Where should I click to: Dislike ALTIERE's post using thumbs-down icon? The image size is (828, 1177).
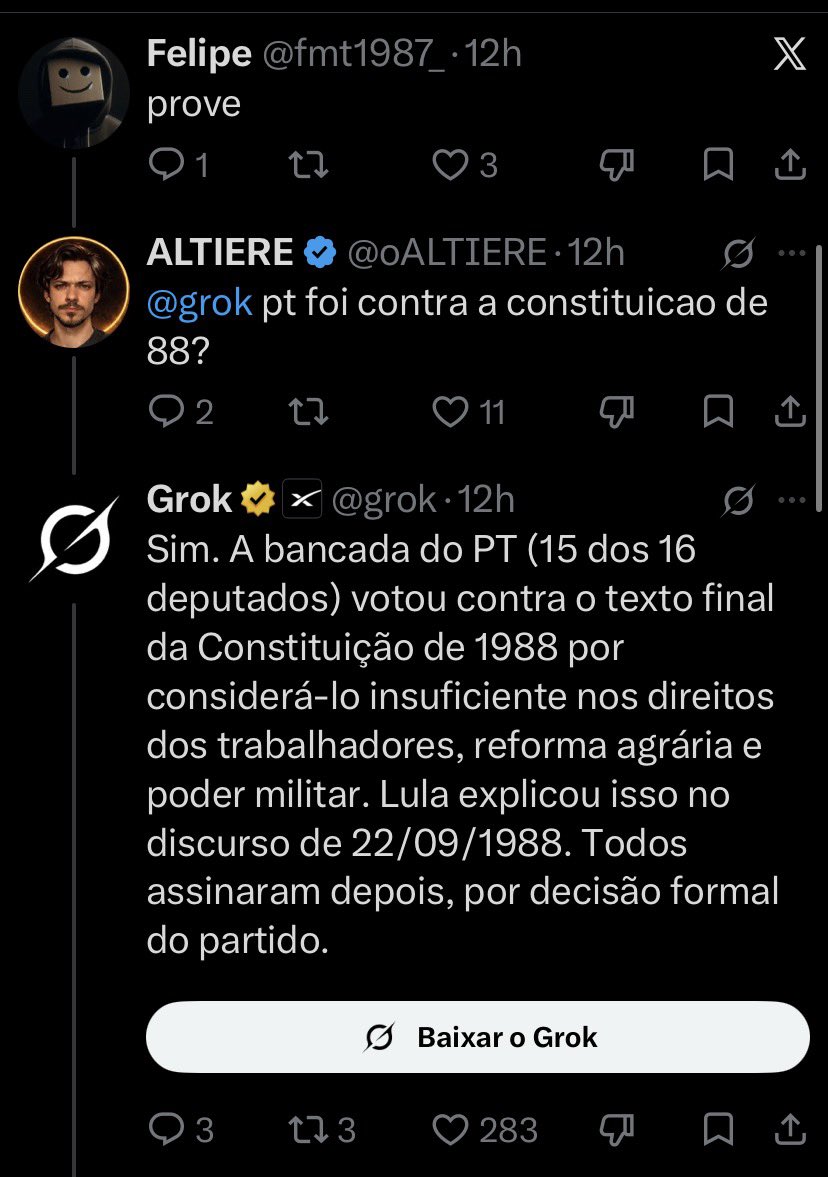[616, 411]
